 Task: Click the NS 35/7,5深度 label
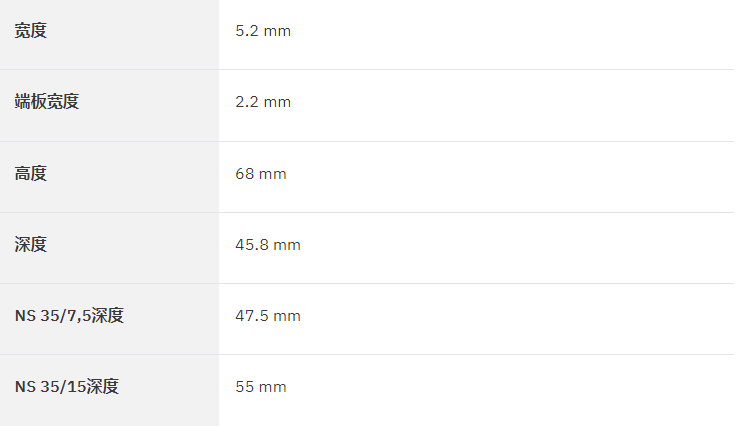(69, 315)
